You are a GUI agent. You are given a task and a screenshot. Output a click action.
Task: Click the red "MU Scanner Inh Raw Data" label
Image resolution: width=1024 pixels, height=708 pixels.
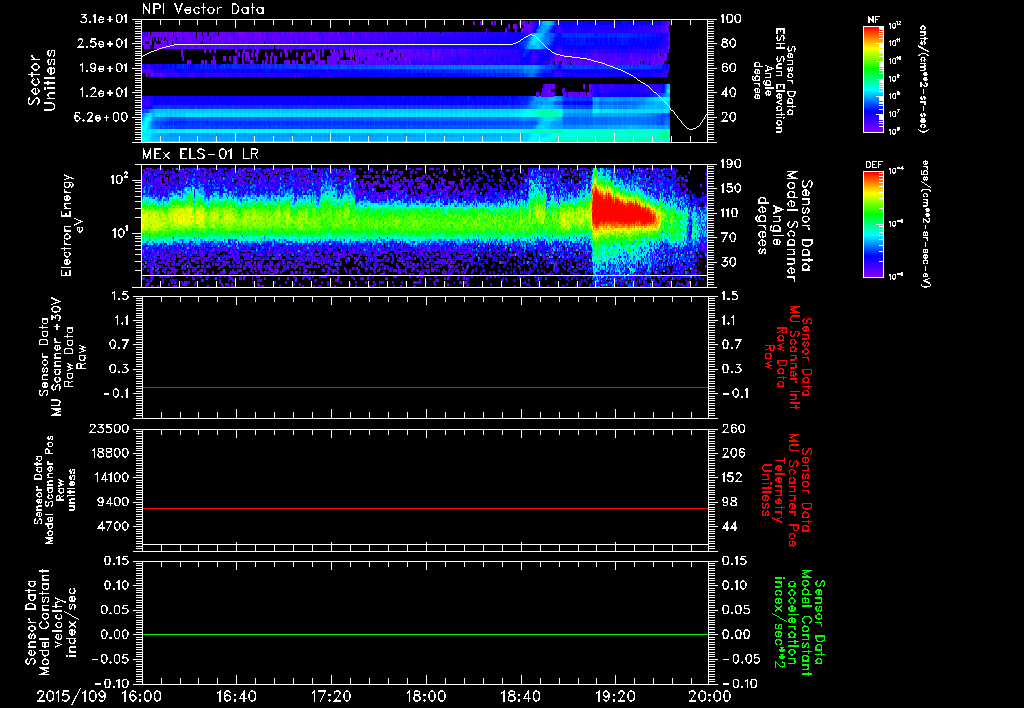tap(787, 357)
